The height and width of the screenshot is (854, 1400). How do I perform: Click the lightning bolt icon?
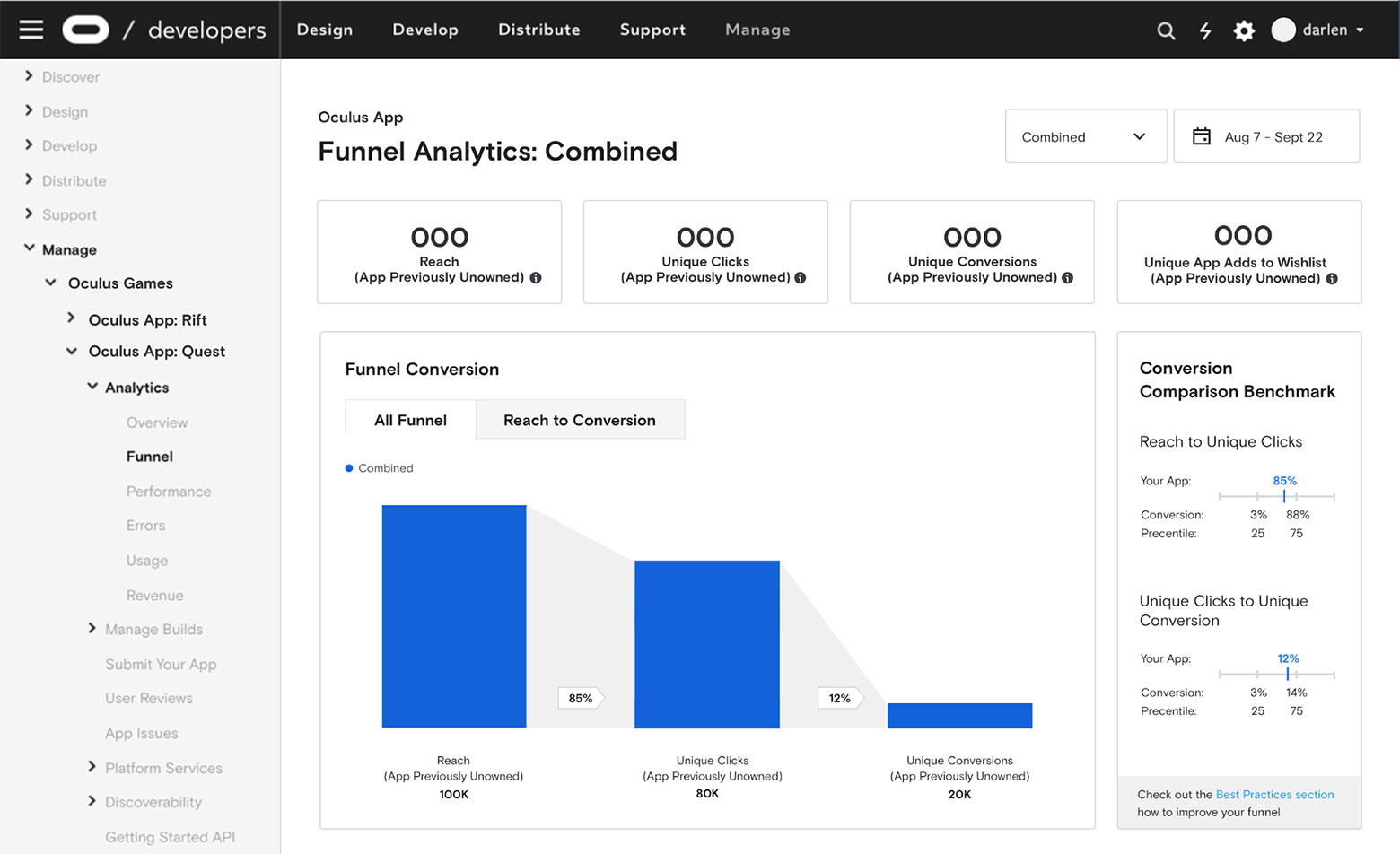(1205, 30)
